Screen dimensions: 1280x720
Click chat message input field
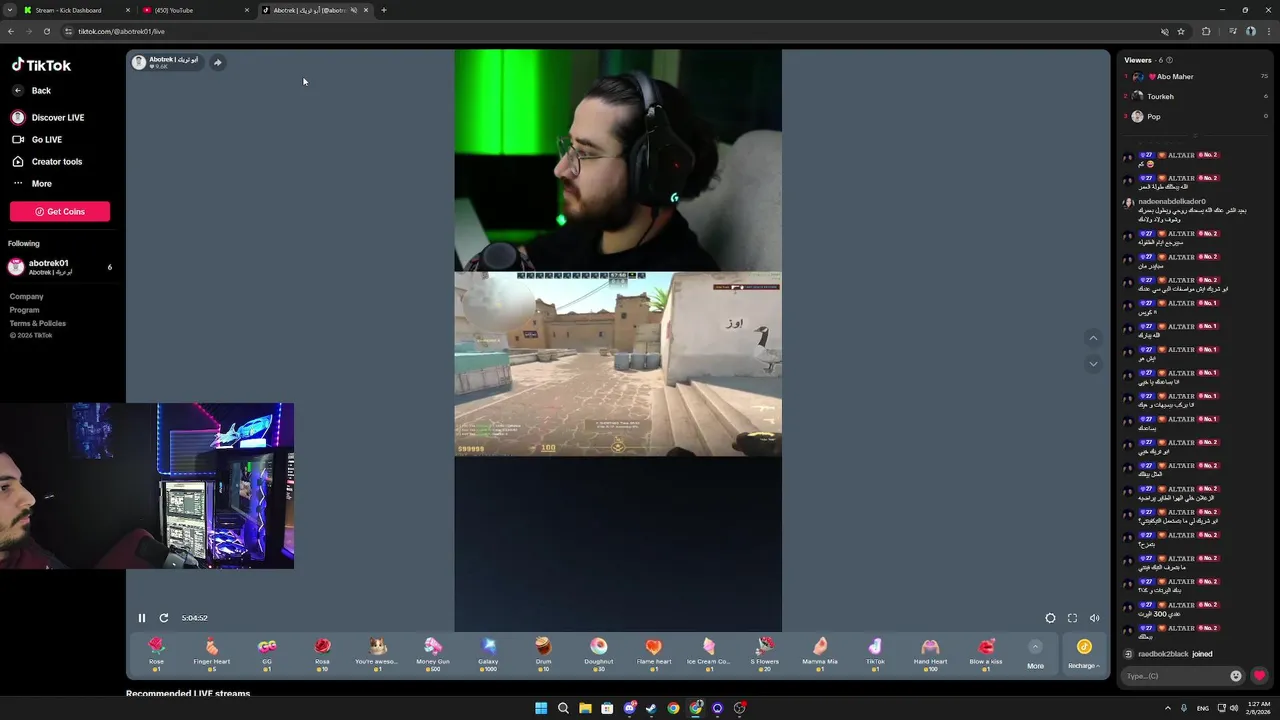[1175, 676]
